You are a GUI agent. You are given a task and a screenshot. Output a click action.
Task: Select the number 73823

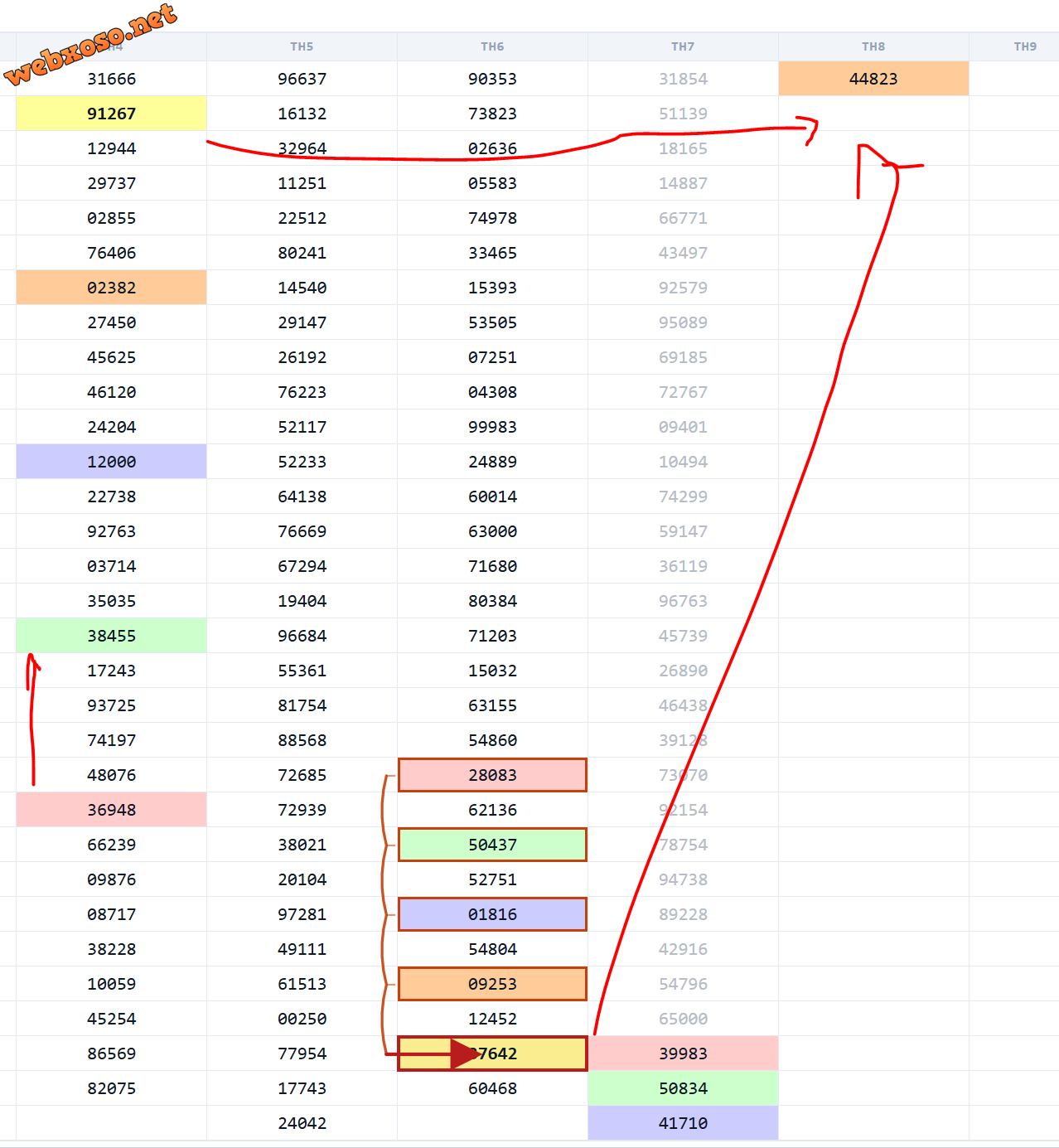pyautogui.click(x=492, y=114)
